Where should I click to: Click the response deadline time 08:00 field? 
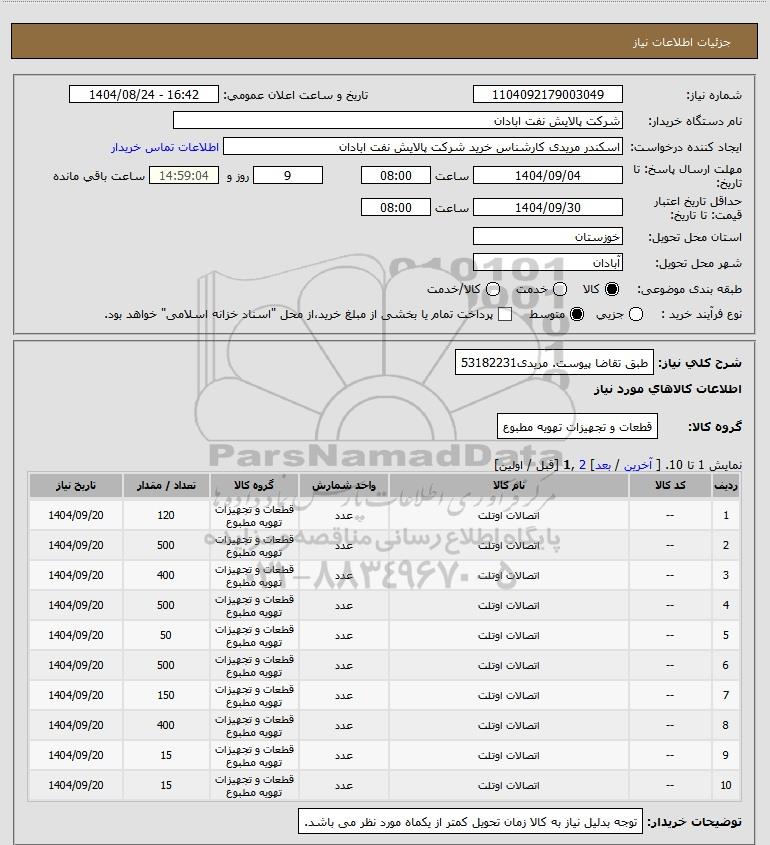pos(396,175)
